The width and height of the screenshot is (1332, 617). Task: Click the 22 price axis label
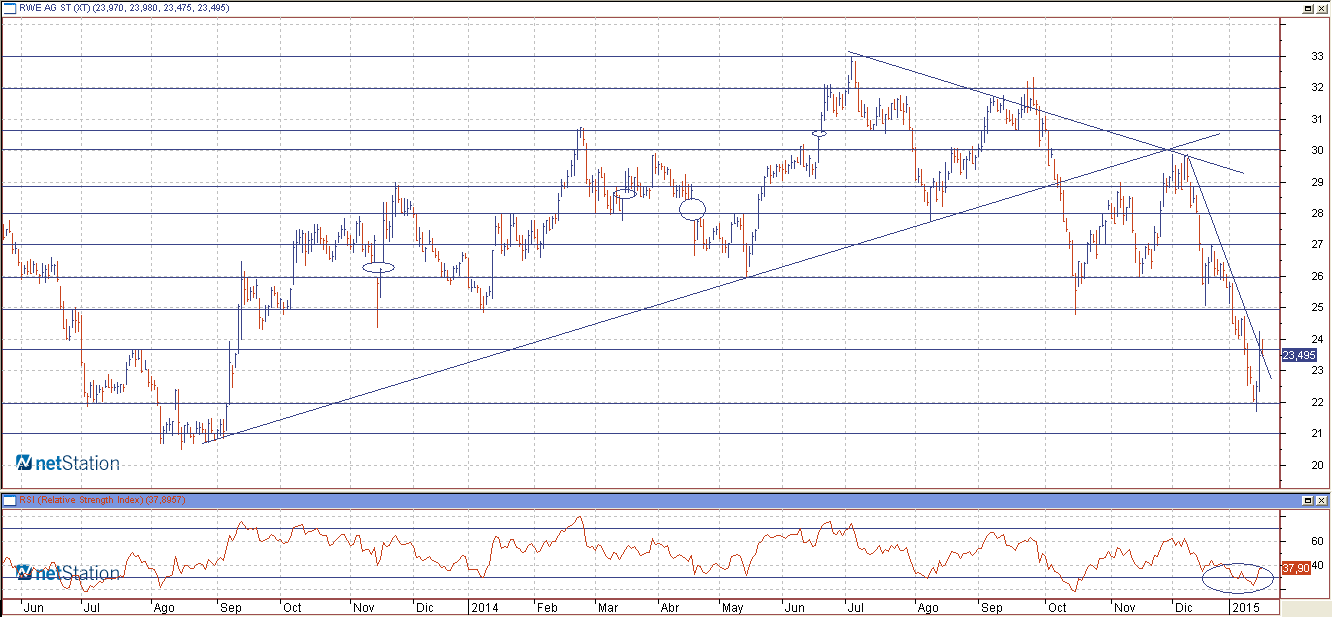click(x=1316, y=402)
